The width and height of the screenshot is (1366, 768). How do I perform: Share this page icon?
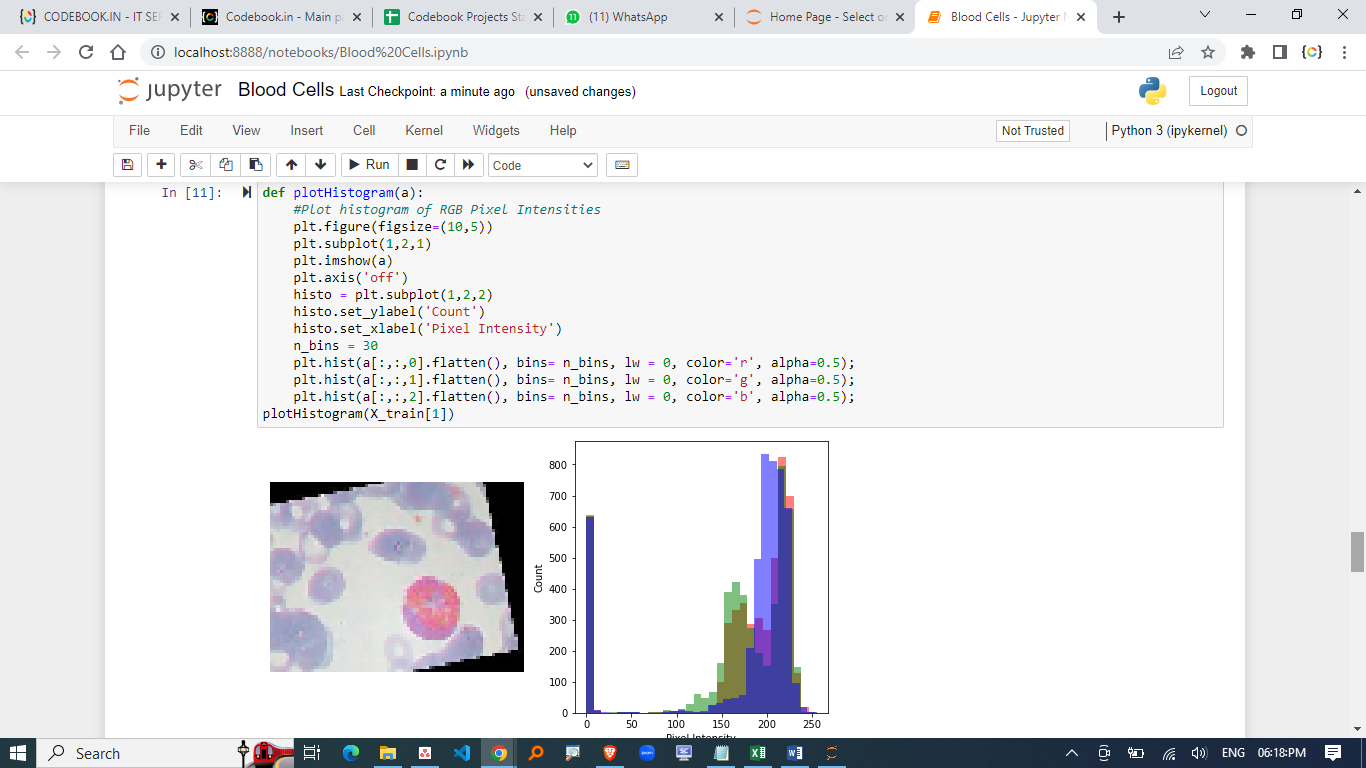(1176, 52)
